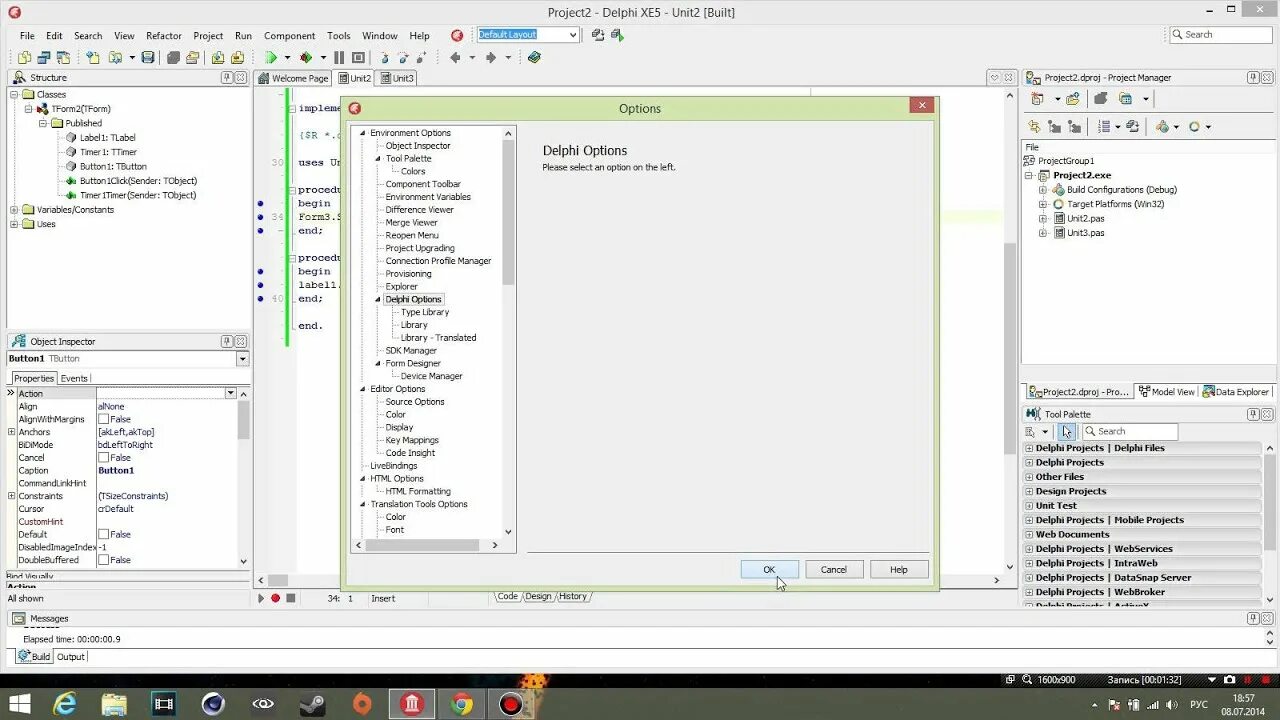Viewport: 1280px width, 720px height.
Task: Click macro record red circle in editor
Action: (x=275, y=598)
